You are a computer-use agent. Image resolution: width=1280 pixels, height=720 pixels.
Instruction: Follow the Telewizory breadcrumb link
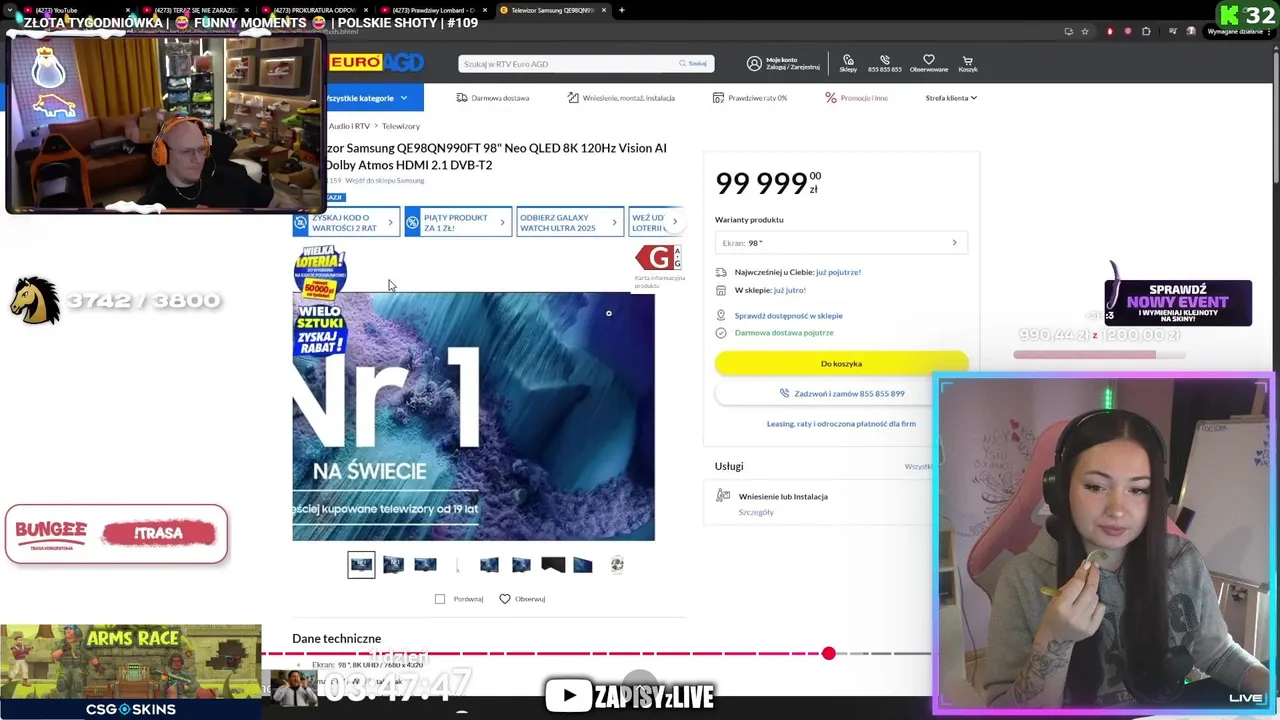click(401, 126)
